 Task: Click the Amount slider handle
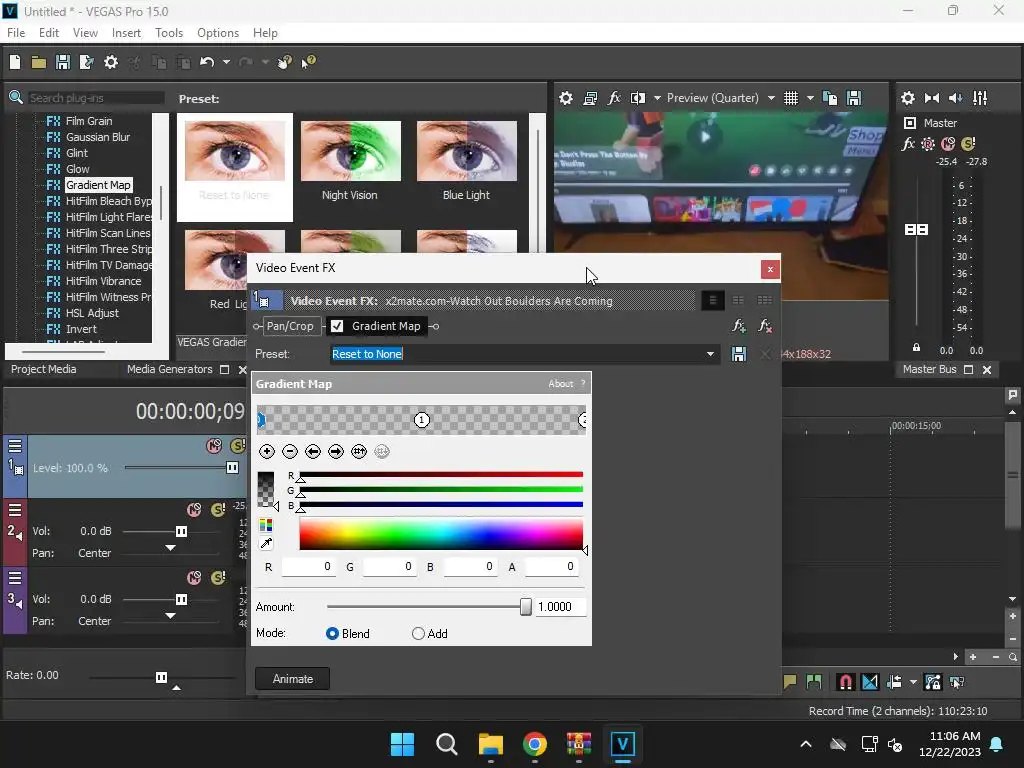coord(525,607)
